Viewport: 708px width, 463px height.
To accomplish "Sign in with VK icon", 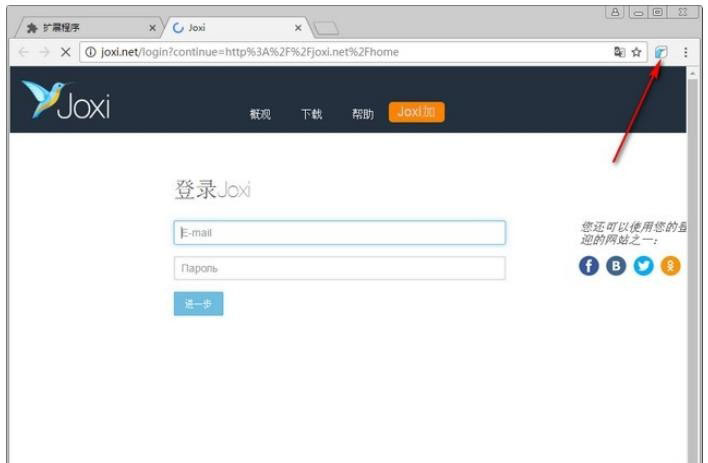I will pos(616,266).
